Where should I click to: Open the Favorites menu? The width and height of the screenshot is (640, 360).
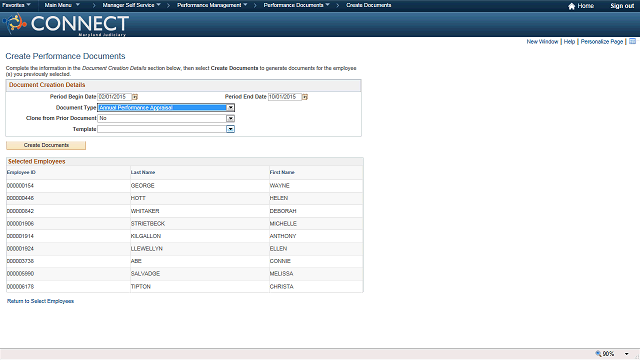pos(16,5)
